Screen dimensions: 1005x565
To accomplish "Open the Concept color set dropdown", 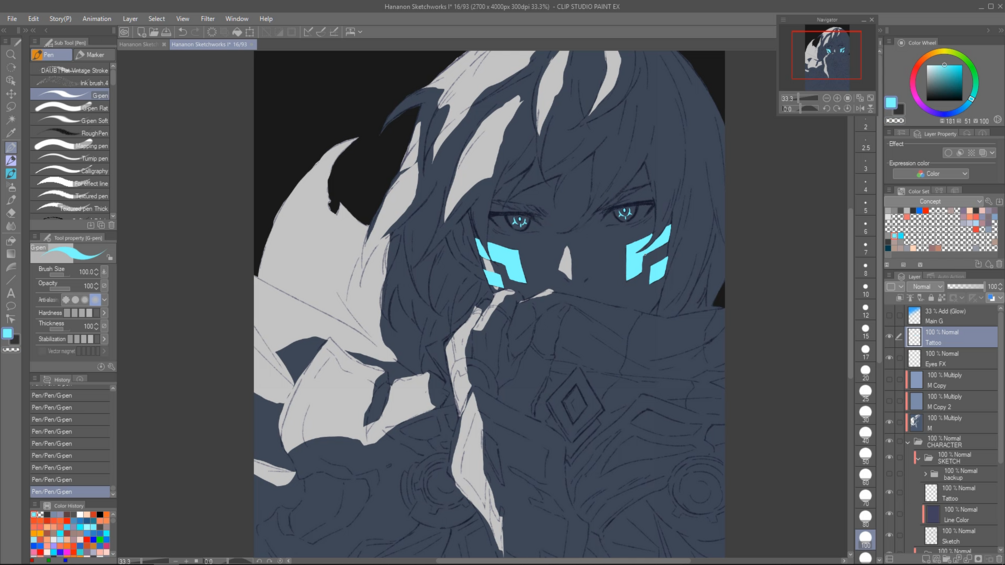I will click(934, 201).
